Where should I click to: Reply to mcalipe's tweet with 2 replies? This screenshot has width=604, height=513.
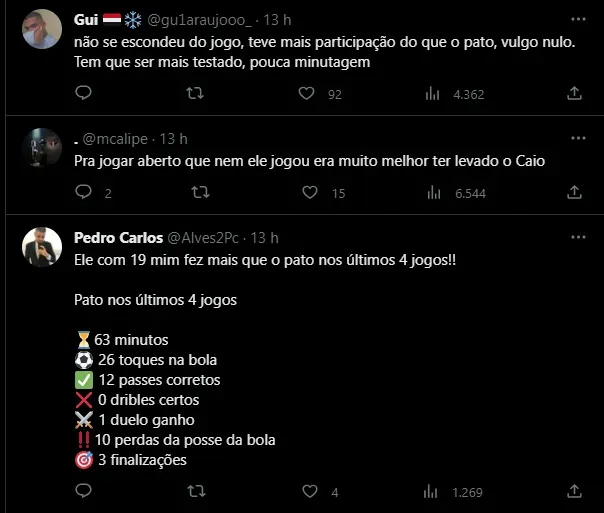point(84,193)
